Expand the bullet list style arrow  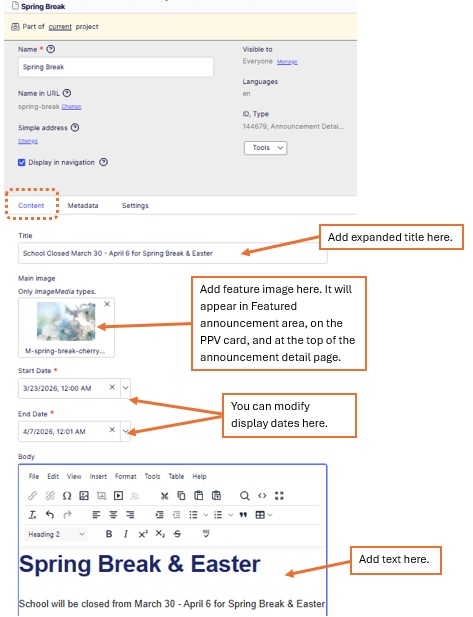206,515
